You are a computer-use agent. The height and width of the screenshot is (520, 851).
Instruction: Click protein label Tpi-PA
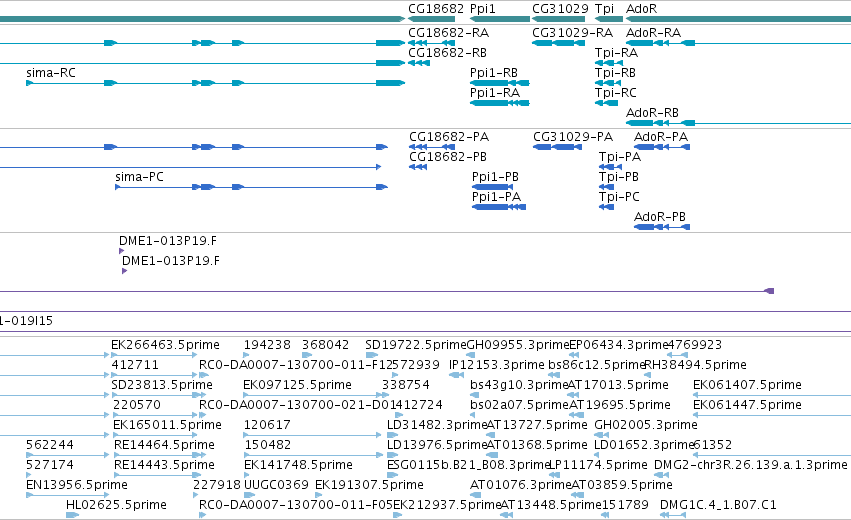pos(620,157)
